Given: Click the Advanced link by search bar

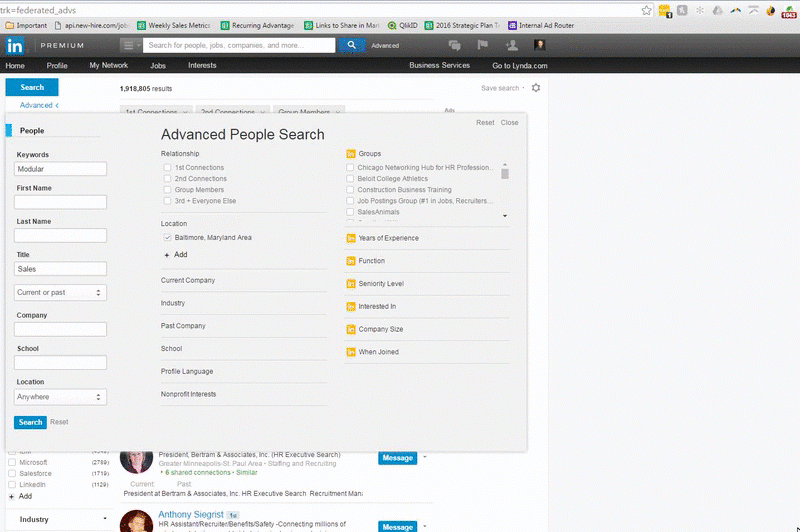Looking at the screenshot, I should pos(385,45).
